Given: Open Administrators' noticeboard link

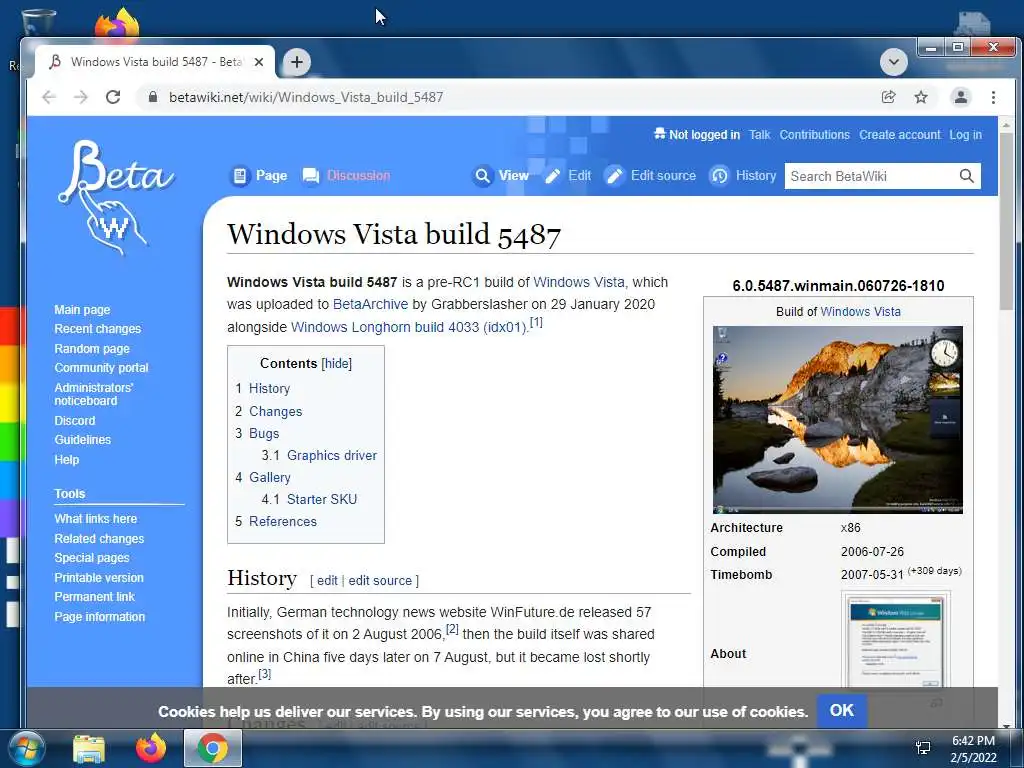Looking at the screenshot, I should (93, 394).
